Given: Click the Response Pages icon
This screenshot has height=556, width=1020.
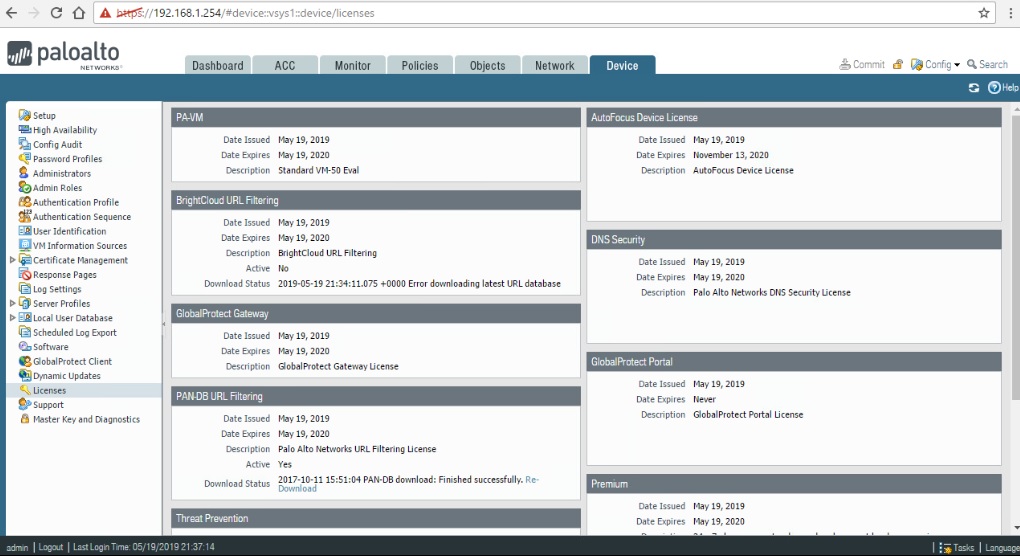Looking at the screenshot, I should (25, 274).
